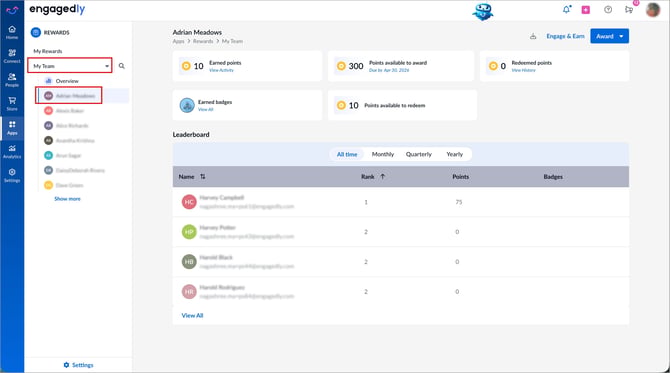Viewport: 670px width, 373px height.
Task: Expand the My Team dropdown
Action: 70,66
